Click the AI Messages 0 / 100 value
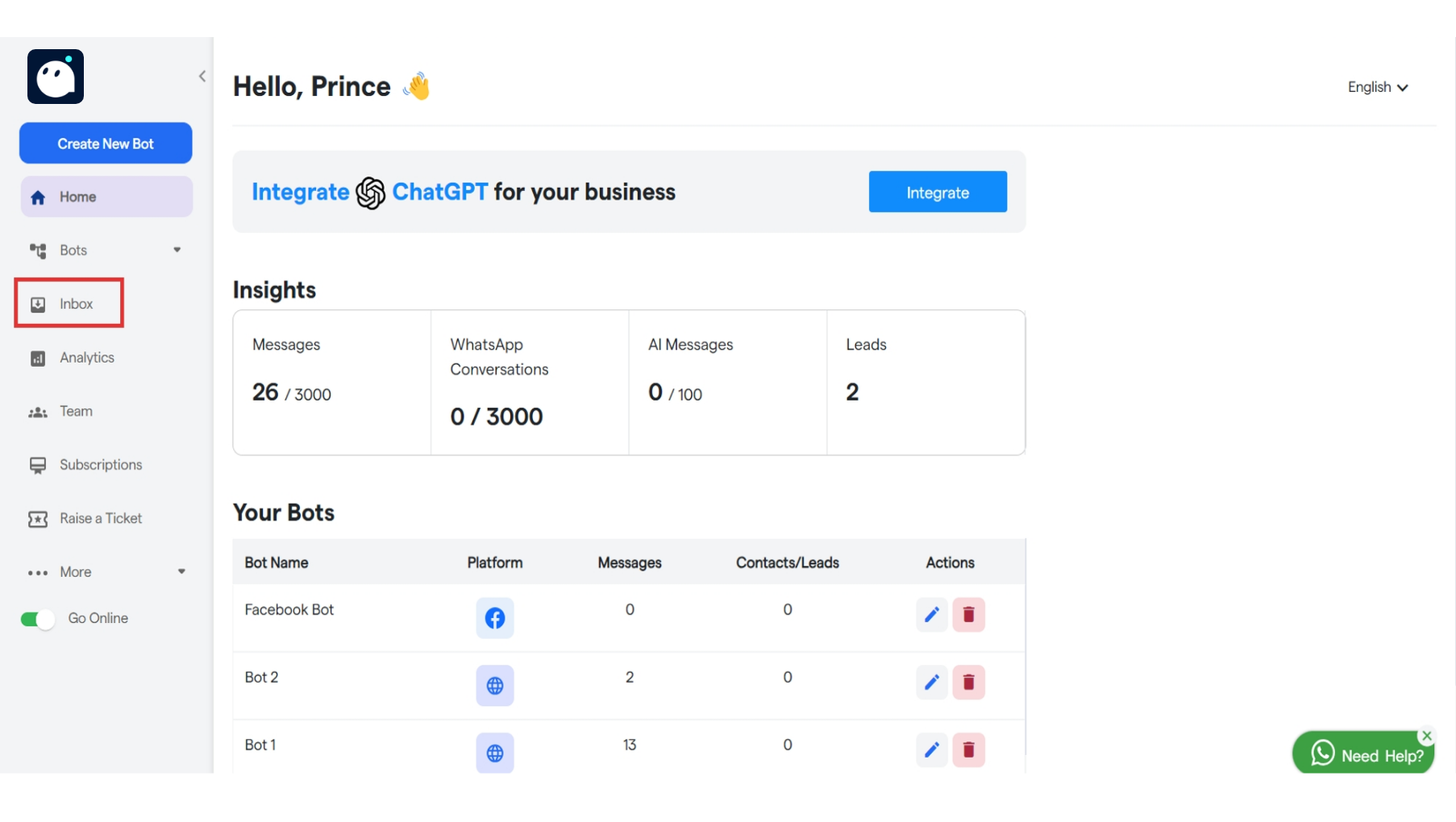This screenshot has width=1456, height=822. coord(676,392)
